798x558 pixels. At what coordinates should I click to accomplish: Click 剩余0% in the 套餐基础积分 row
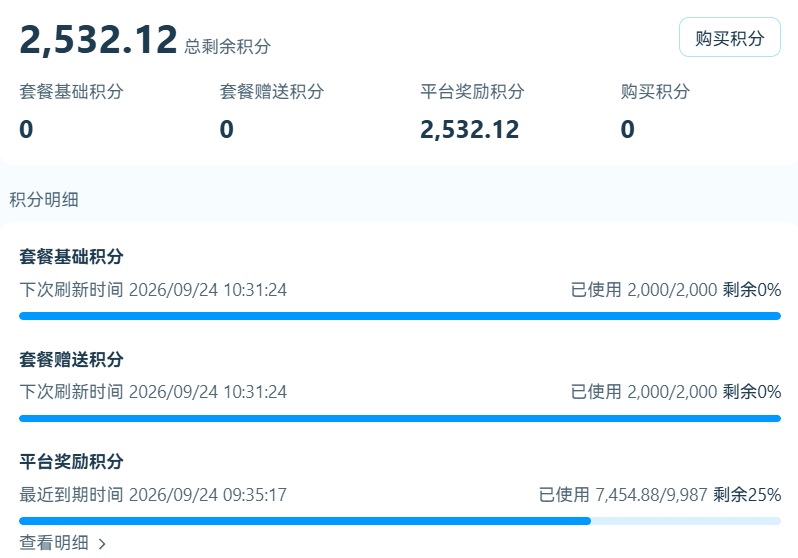752,290
